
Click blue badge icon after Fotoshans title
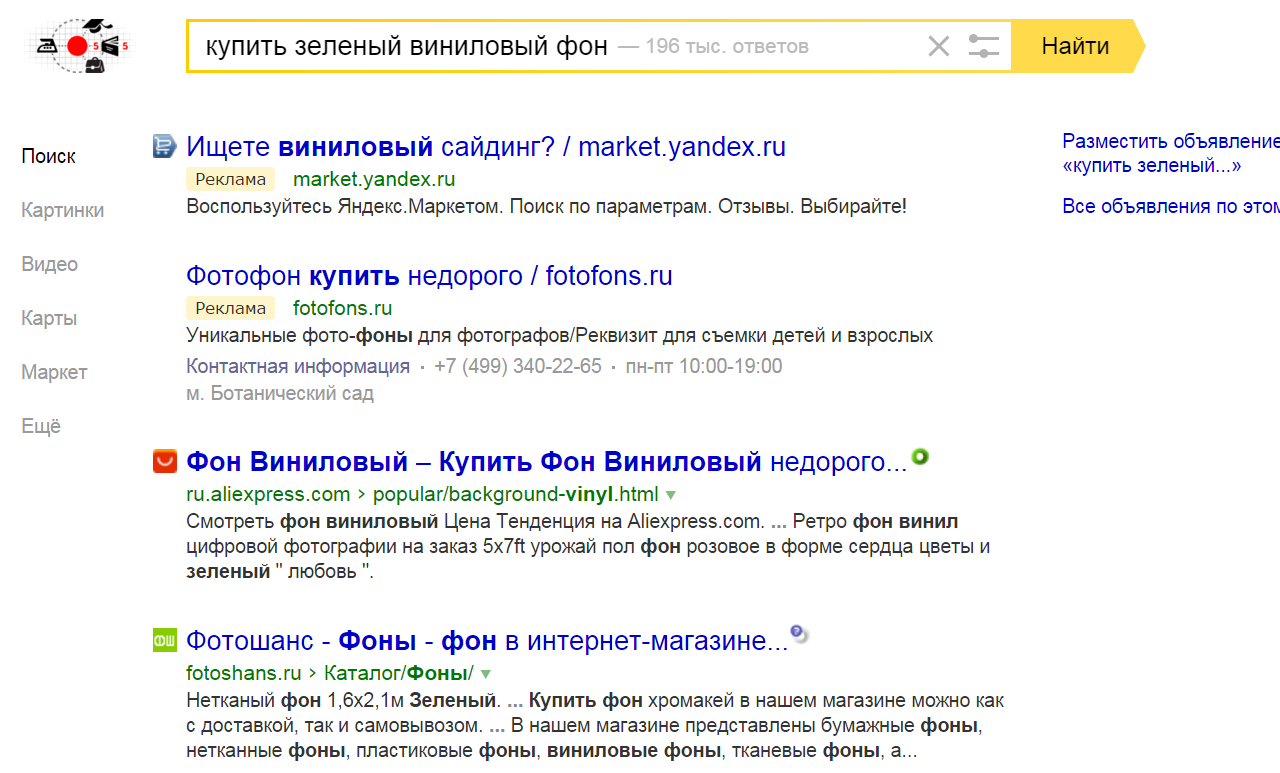(x=798, y=633)
